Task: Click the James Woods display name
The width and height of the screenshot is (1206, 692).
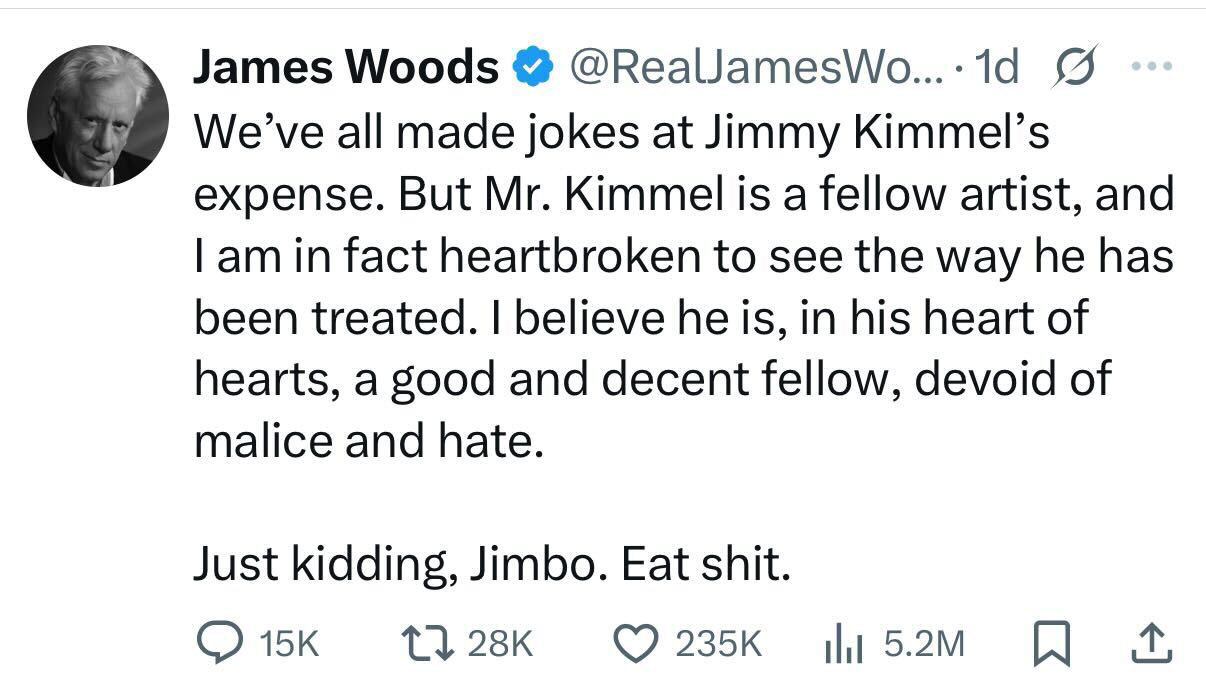Action: tap(345, 66)
